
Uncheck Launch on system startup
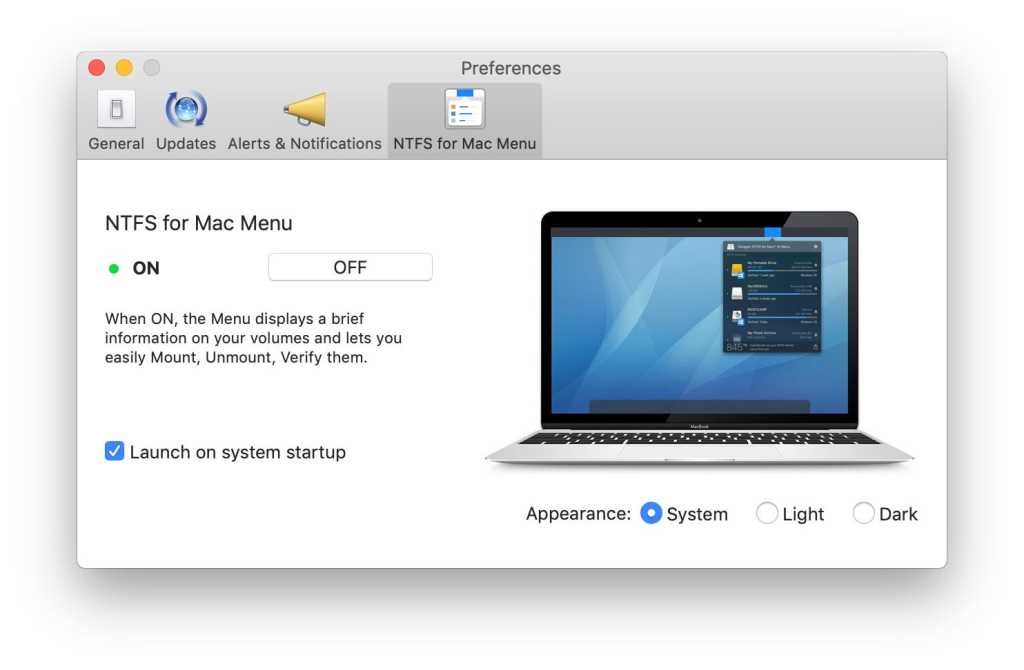114,451
